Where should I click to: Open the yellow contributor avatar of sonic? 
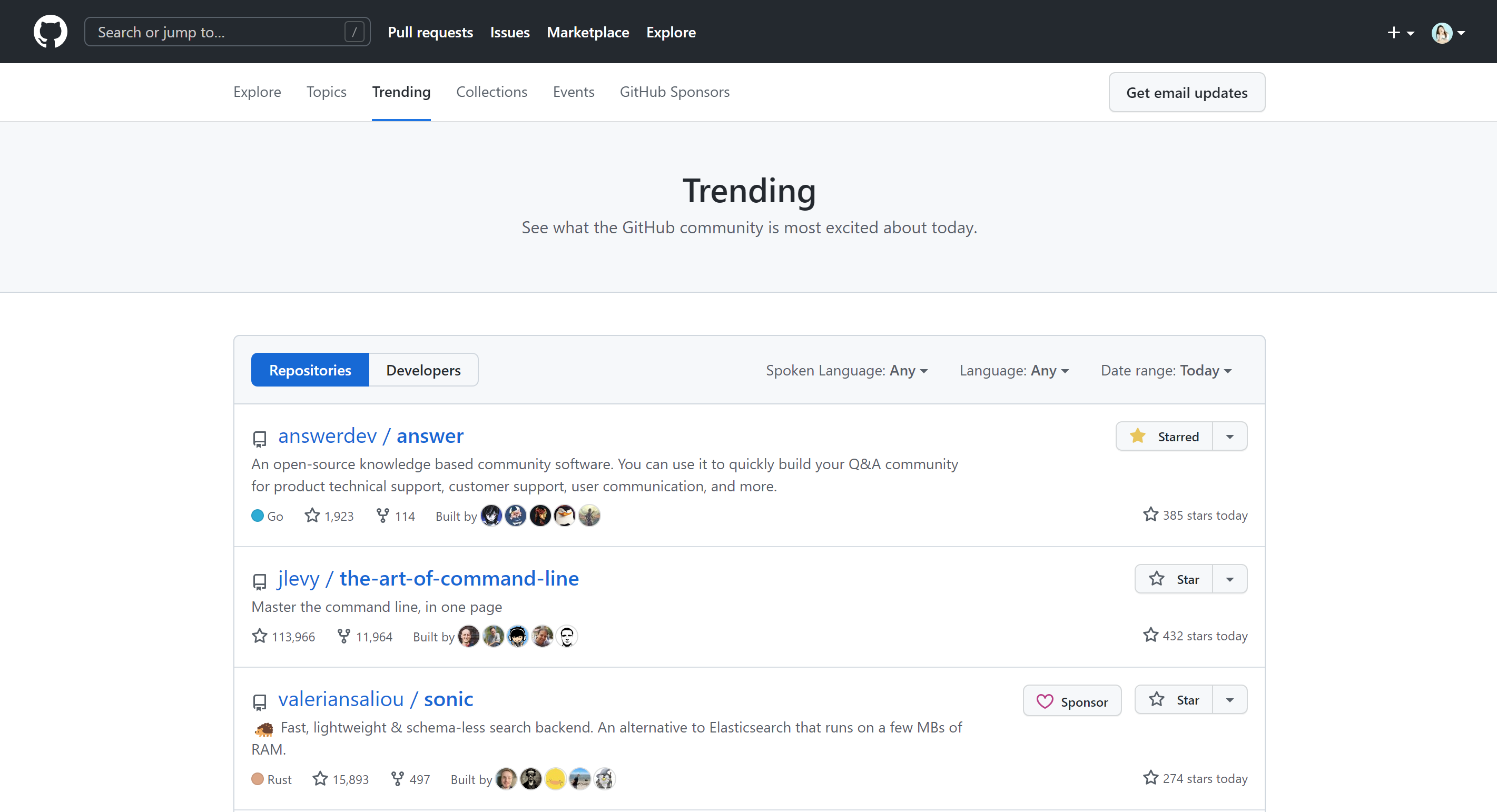point(556,779)
